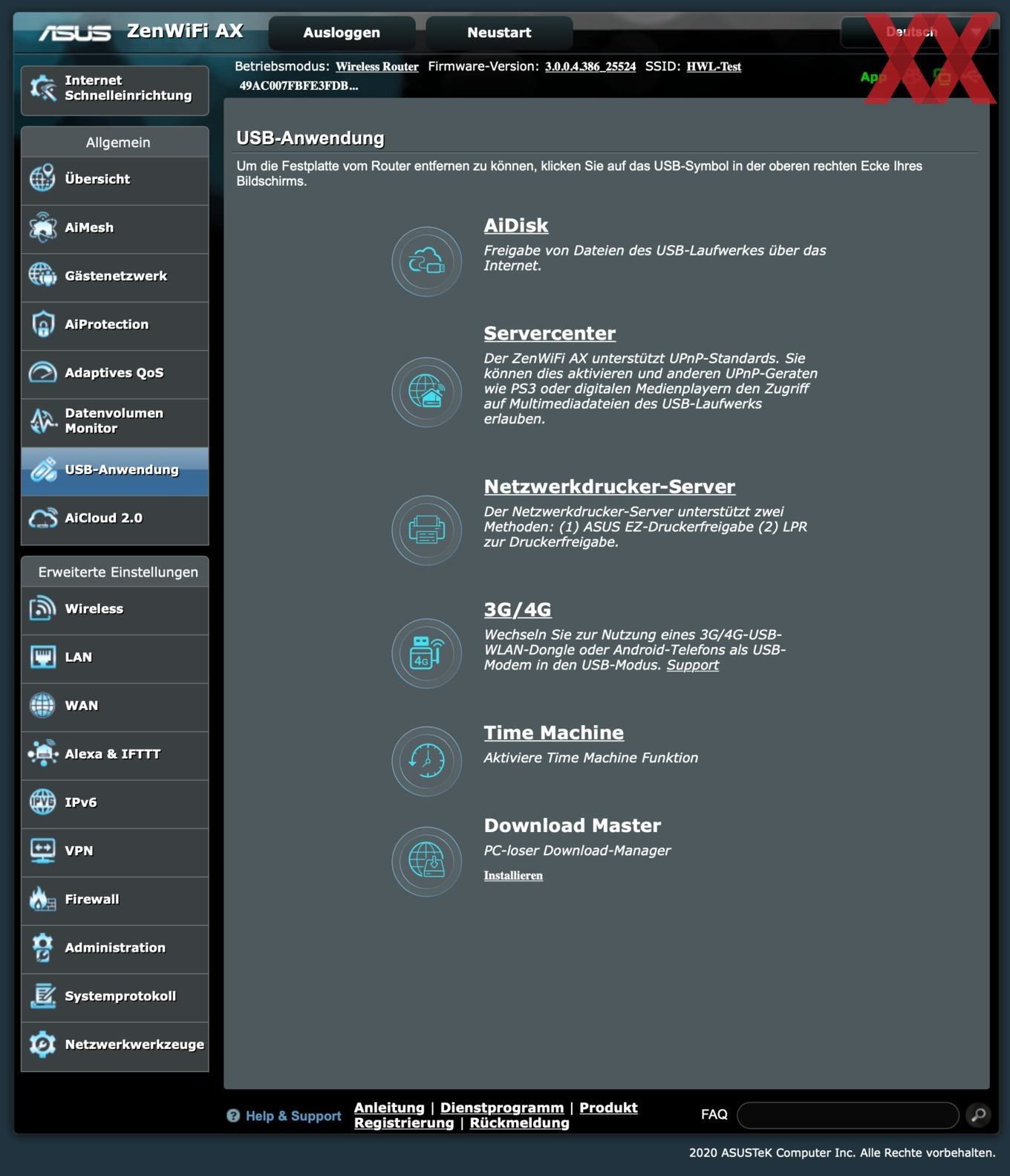Open the 3G/4G heading link
This screenshot has height=1176, width=1010.
click(x=518, y=610)
